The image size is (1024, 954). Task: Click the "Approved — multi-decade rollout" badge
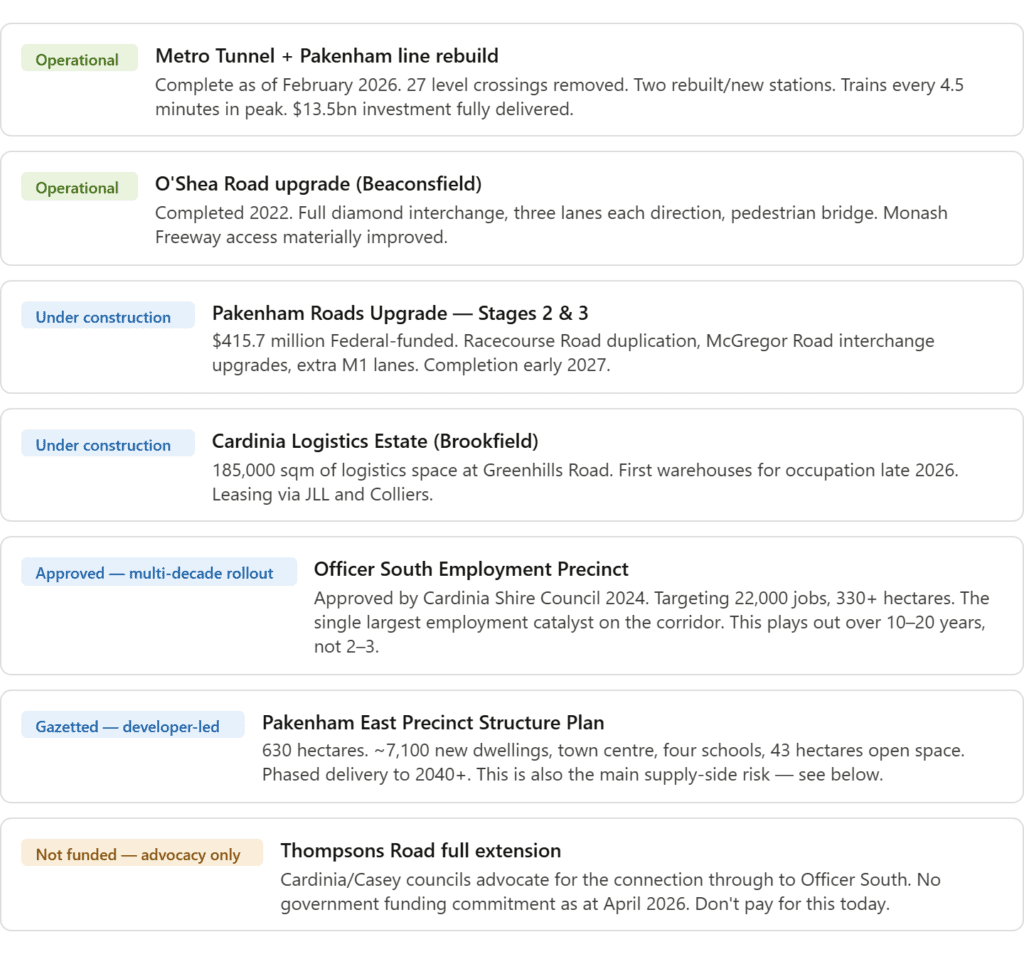click(154, 573)
